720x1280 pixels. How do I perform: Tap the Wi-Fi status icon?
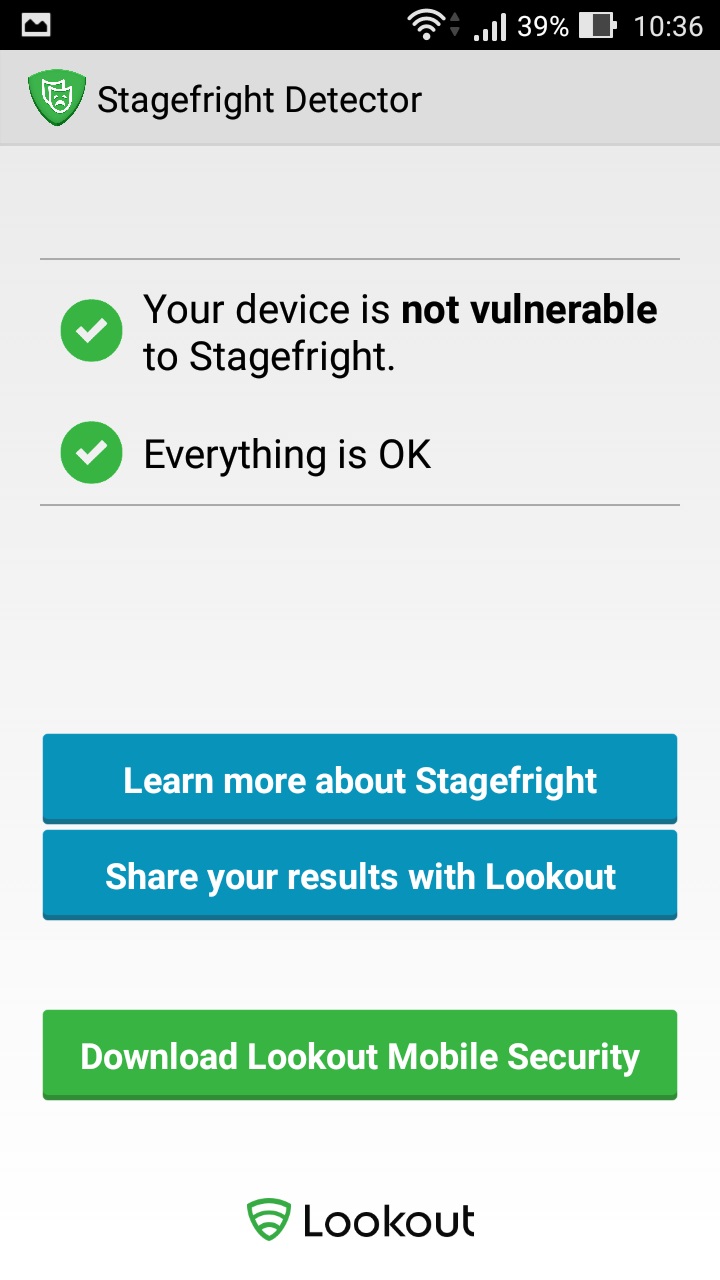(x=428, y=25)
